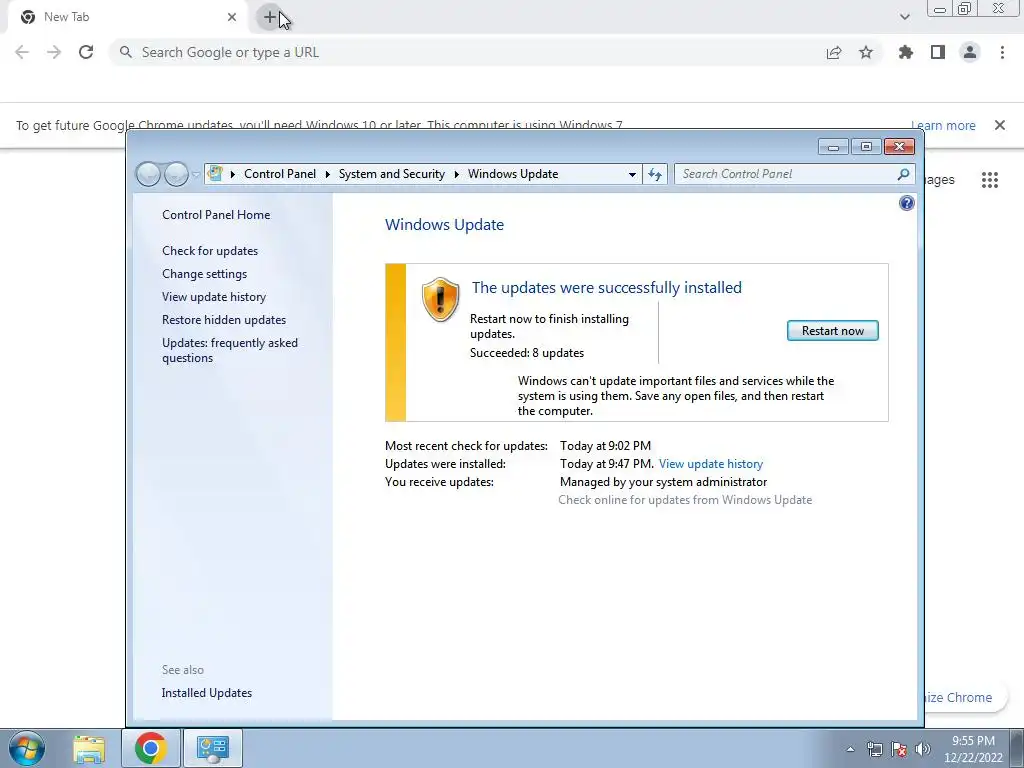The height and width of the screenshot is (768, 1024).
Task: Expand arrow after System and Security breadcrumb
Action: [456, 174]
